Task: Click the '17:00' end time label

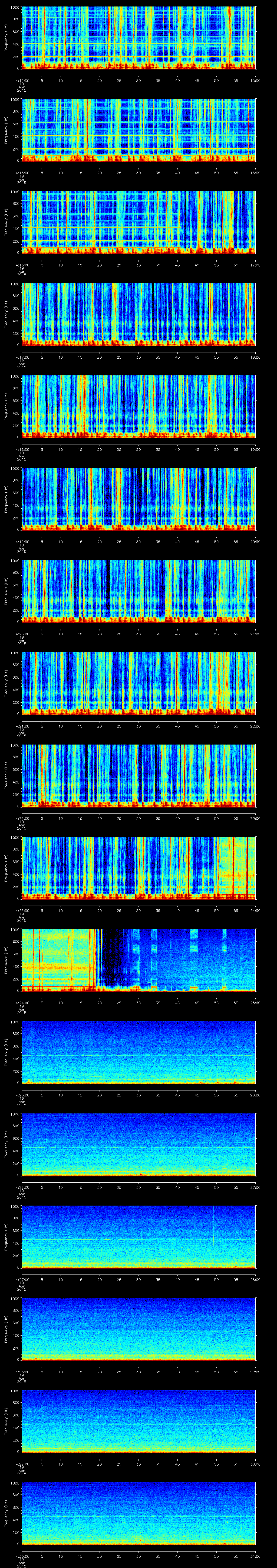Action: point(255,265)
